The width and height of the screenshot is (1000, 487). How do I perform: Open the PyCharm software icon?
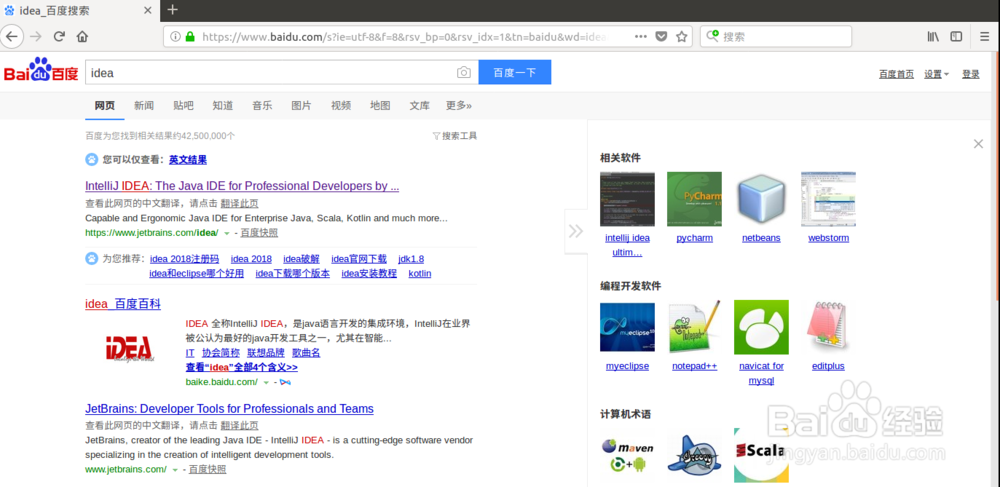click(695, 199)
